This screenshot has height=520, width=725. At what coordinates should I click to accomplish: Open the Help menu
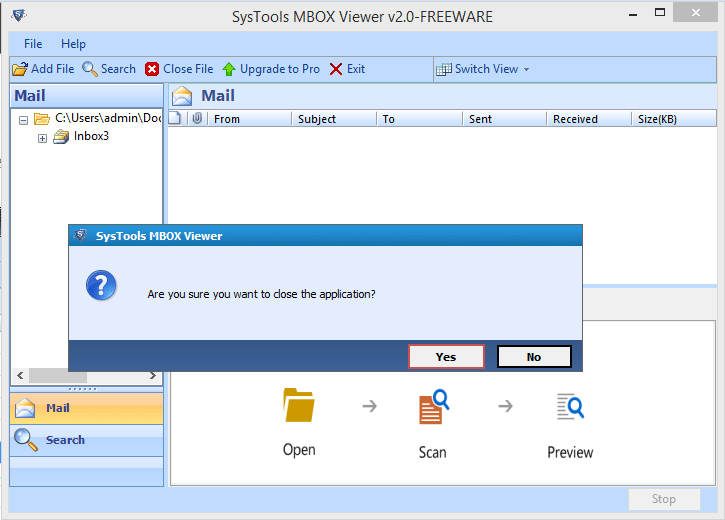coord(74,44)
